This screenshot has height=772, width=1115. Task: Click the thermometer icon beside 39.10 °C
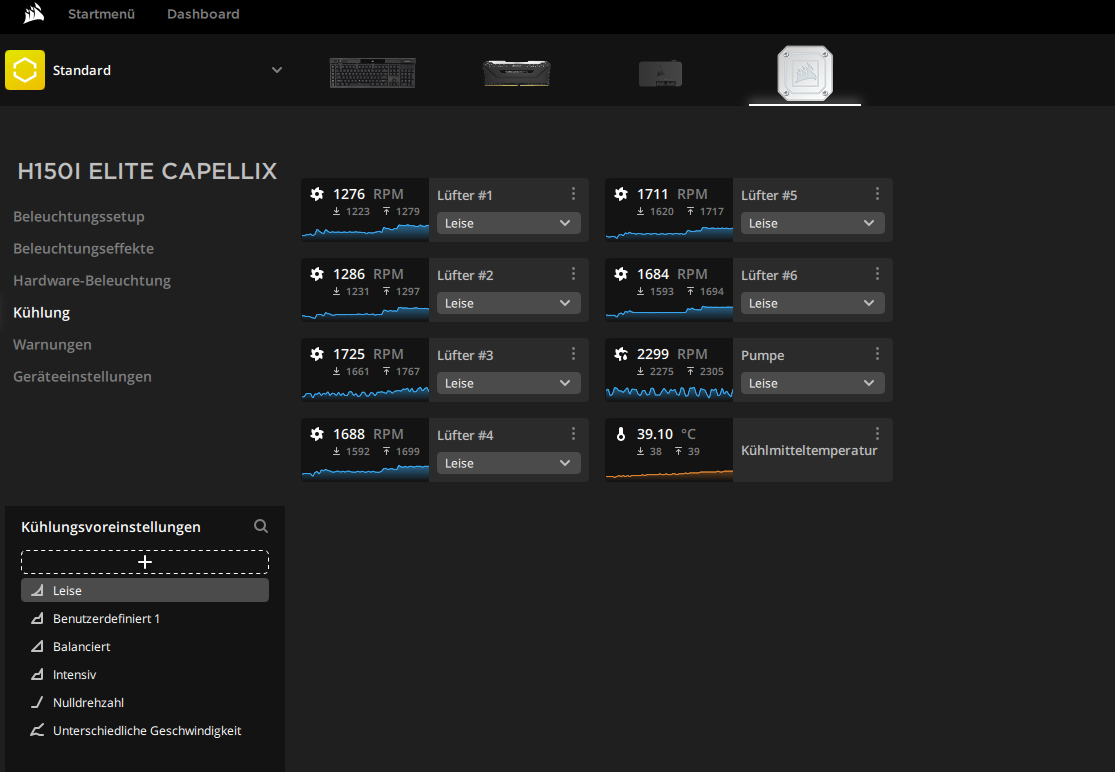pyautogui.click(x=621, y=434)
